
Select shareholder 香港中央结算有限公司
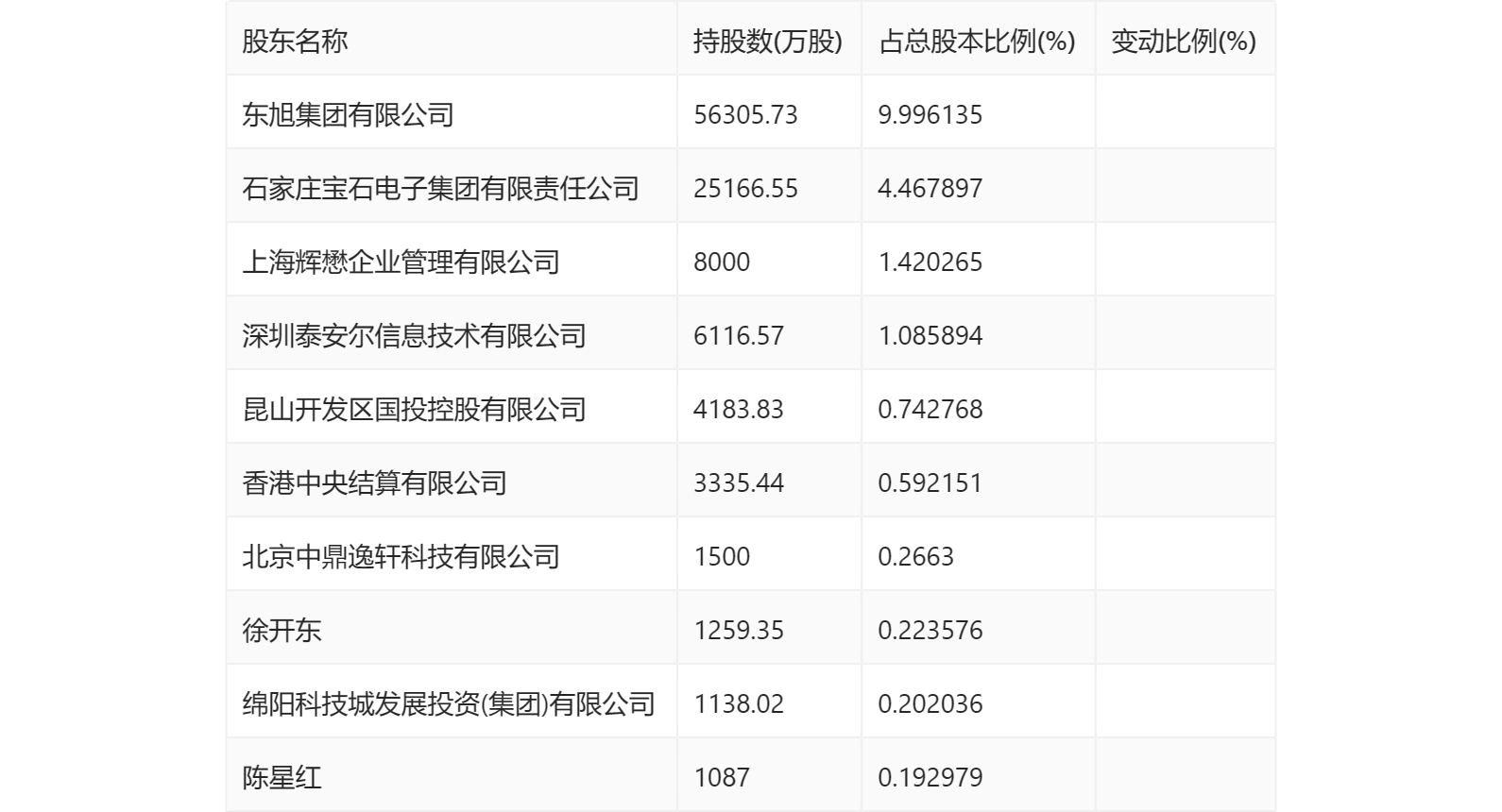(375, 483)
